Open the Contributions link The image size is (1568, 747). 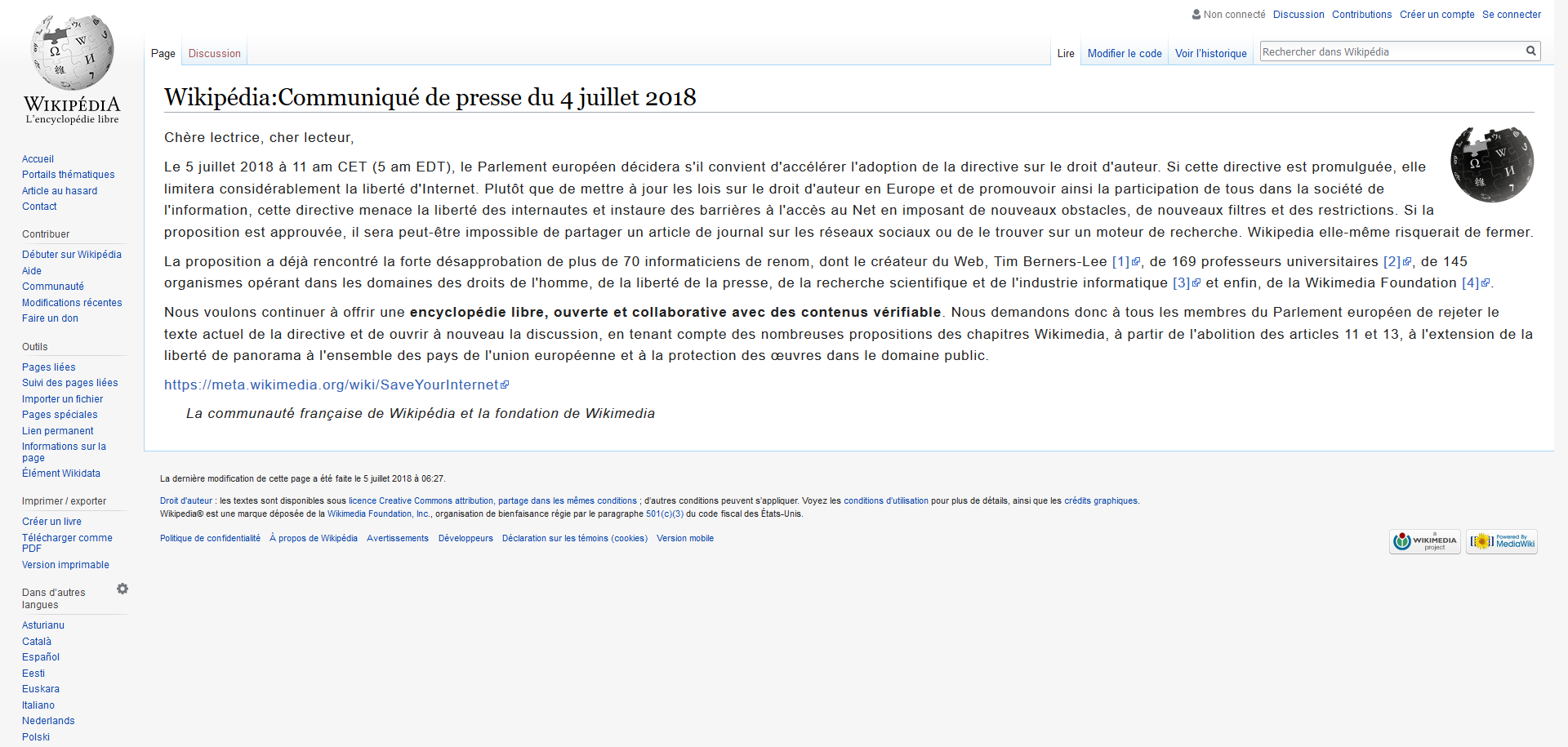coord(1361,15)
